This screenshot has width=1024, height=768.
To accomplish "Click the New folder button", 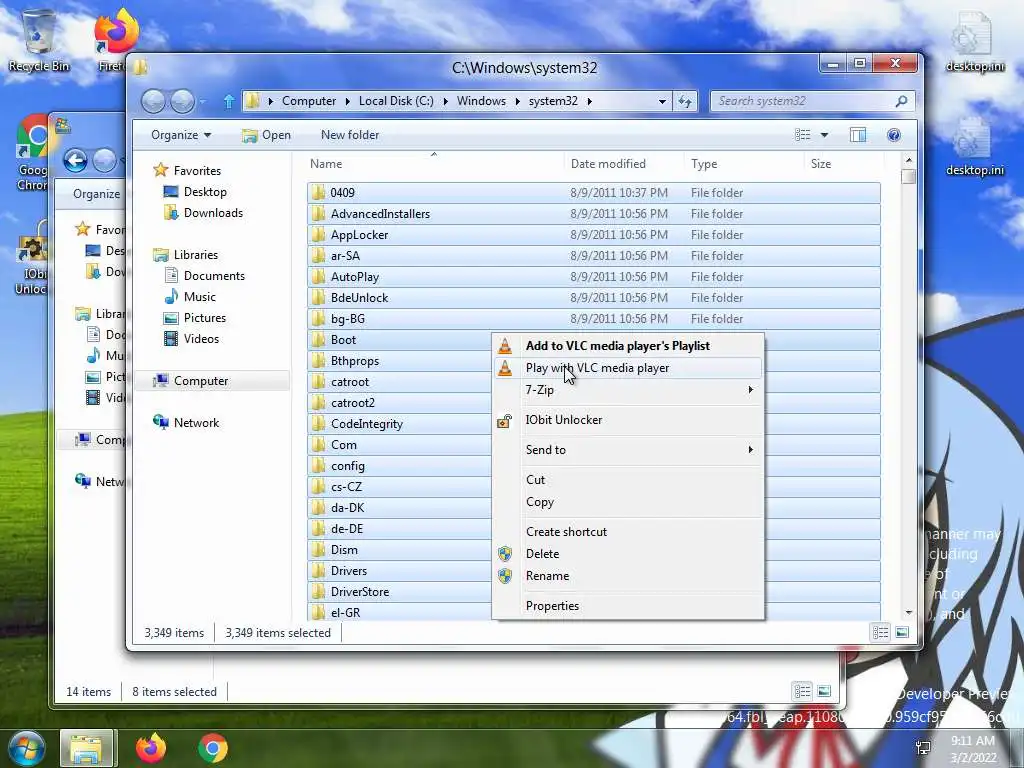I will pyautogui.click(x=349, y=135).
